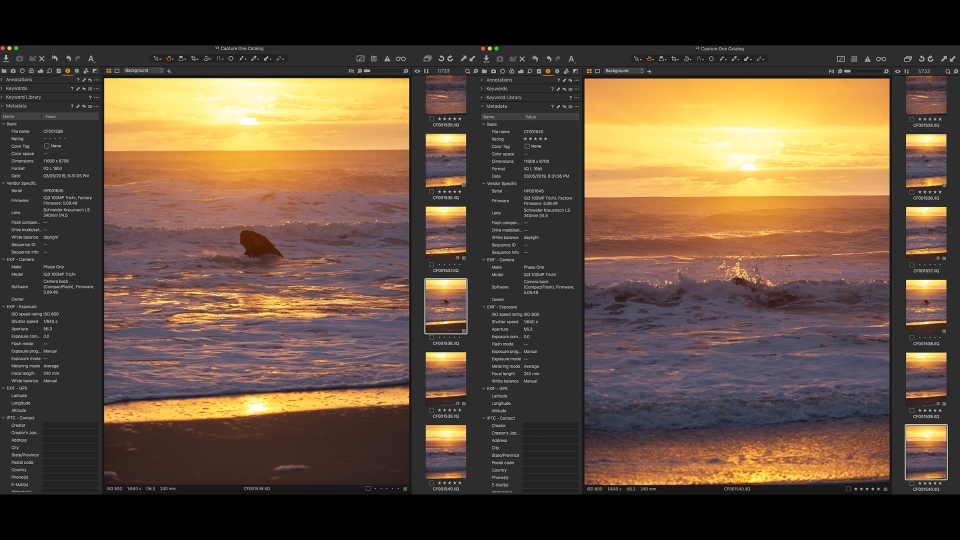Screen dimensions: 960x540
Task: Click the Apply adjustments arrow in right window
Action: 953,59
